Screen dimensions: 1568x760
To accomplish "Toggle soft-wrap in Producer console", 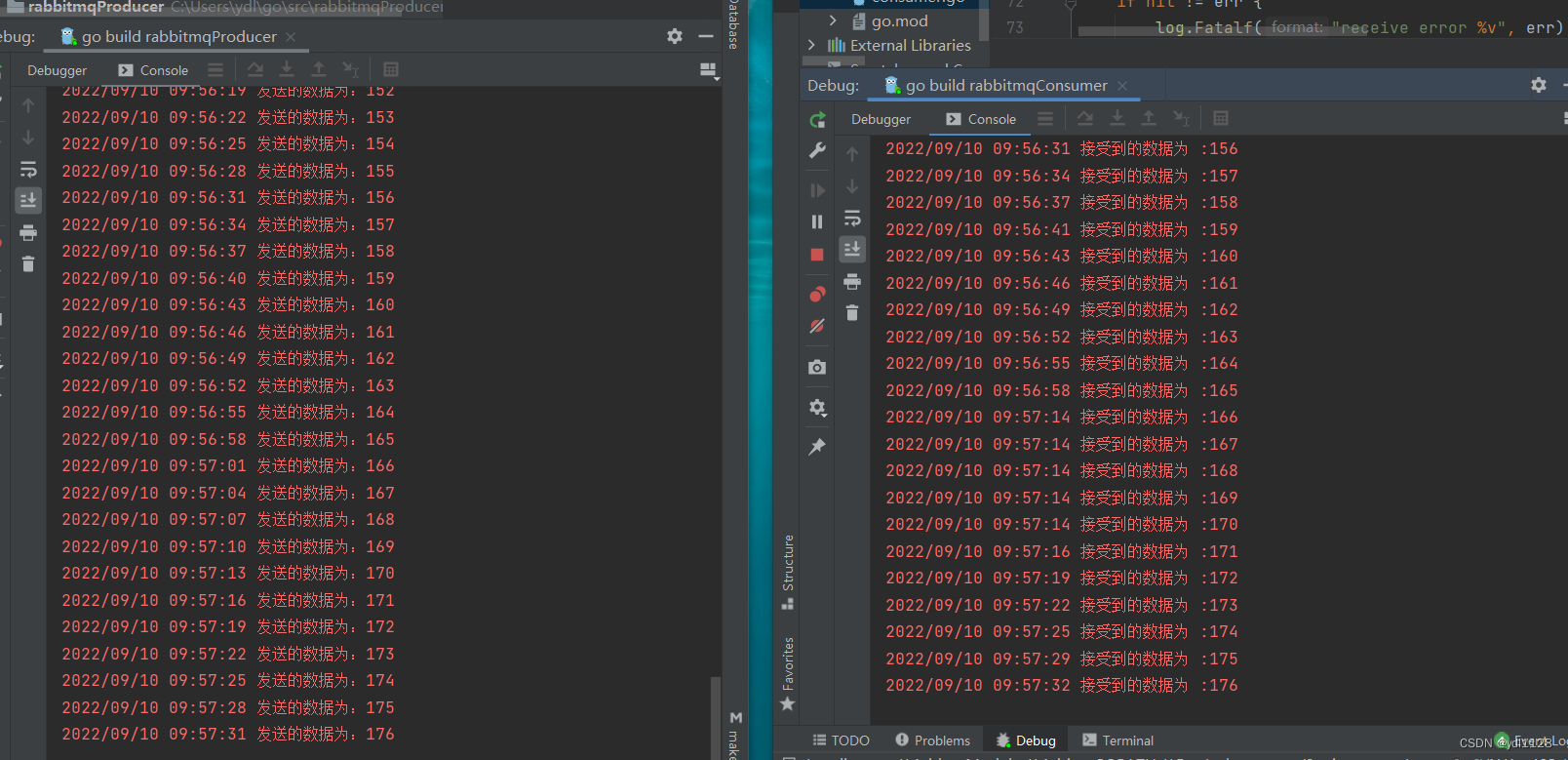I will pos(28,169).
